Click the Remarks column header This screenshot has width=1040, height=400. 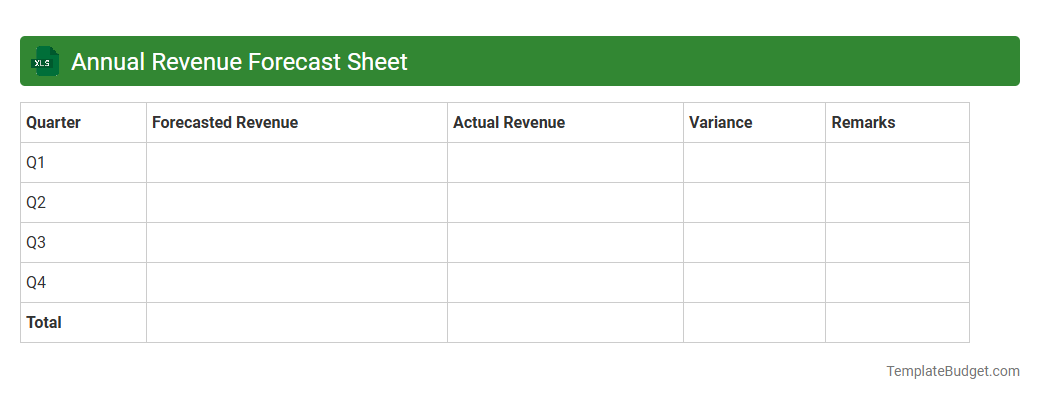897,123
